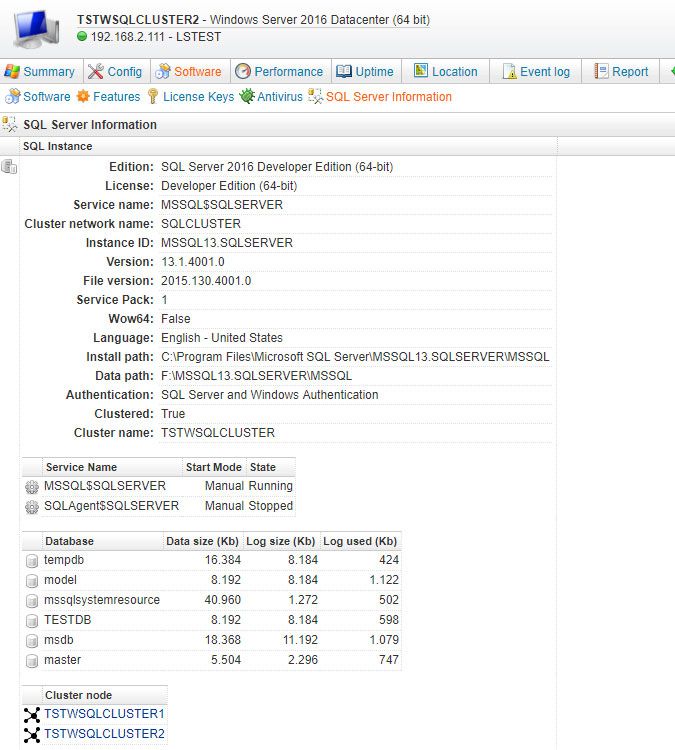Open the Summary tab
This screenshot has height=750, width=675.
coord(41,72)
